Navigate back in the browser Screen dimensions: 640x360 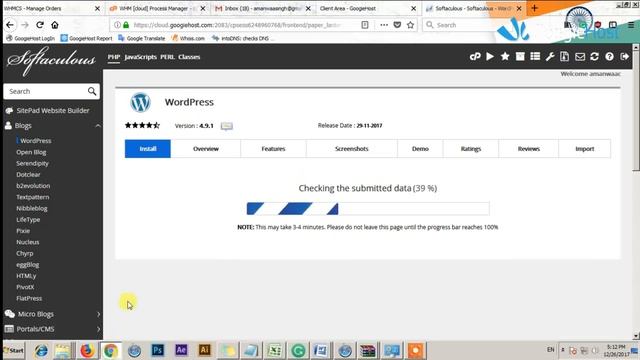(x=10, y=25)
